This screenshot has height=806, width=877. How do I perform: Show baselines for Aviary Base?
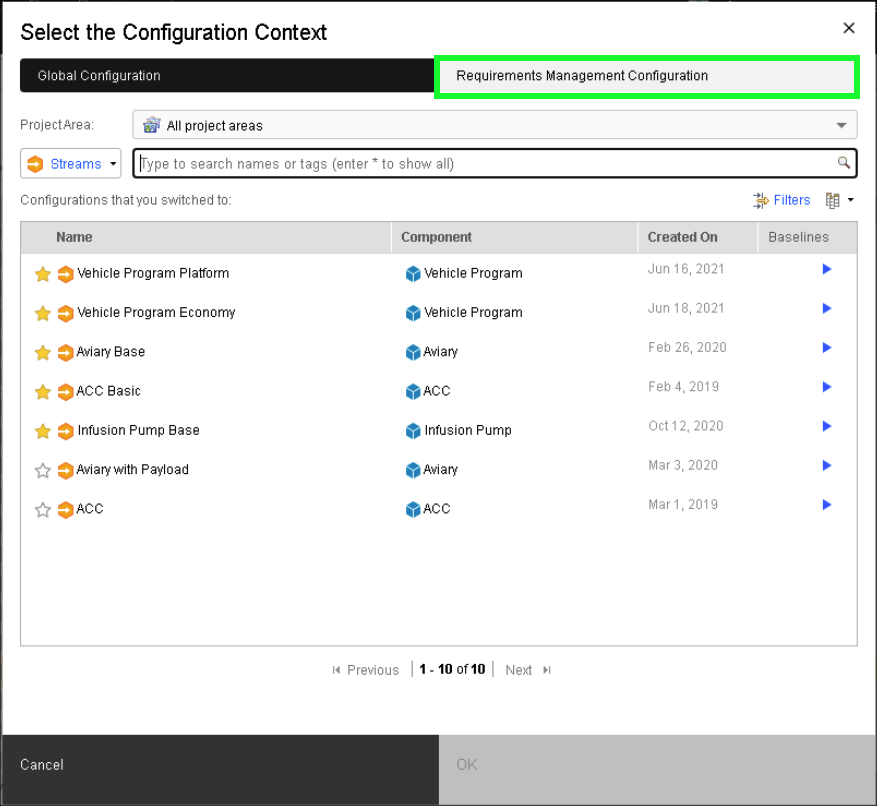[826, 348]
